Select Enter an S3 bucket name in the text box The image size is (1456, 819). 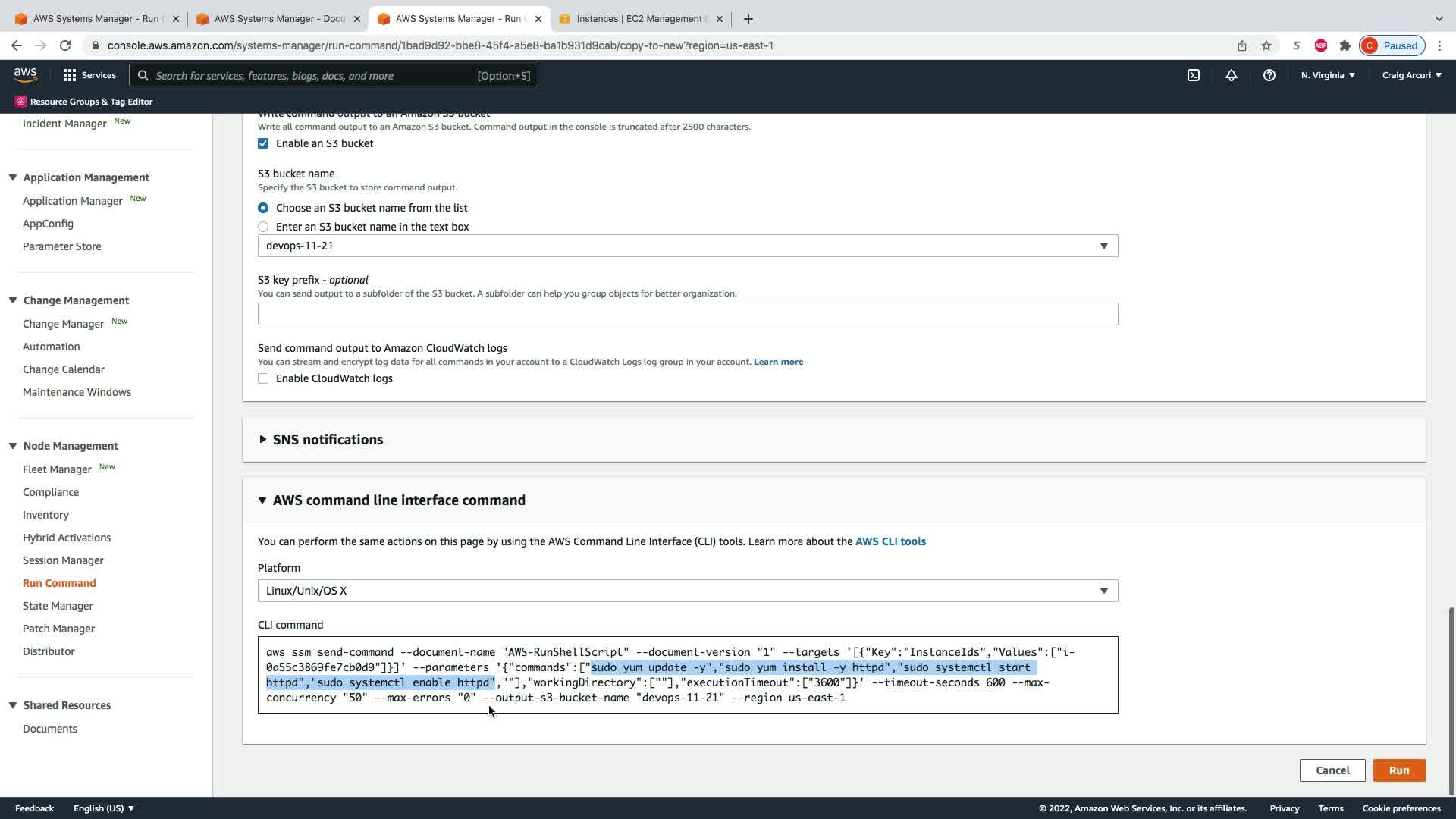[263, 227]
